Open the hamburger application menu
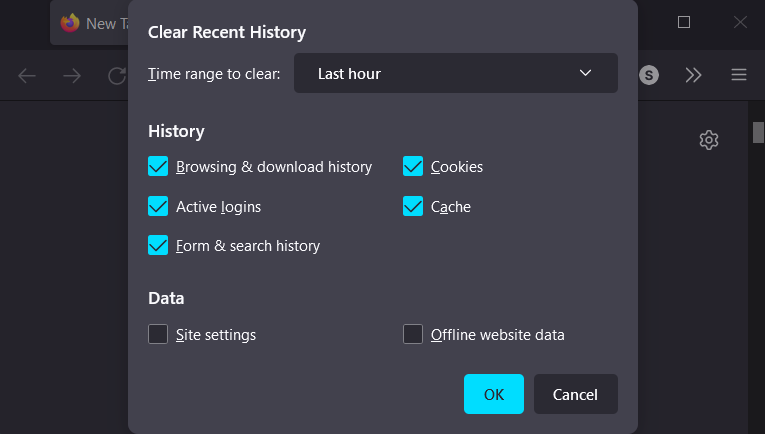 point(739,75)
